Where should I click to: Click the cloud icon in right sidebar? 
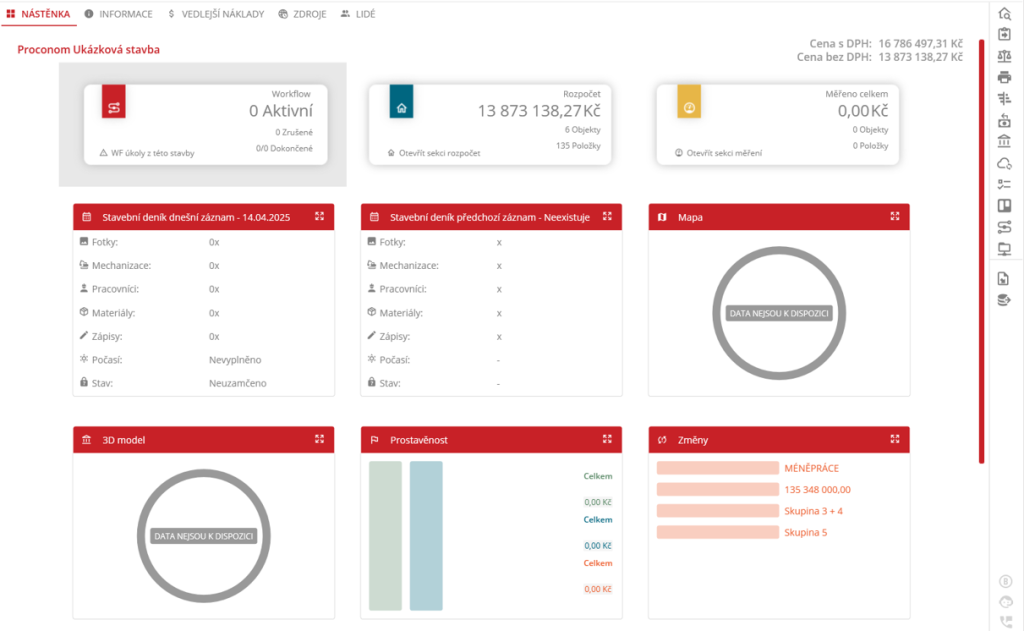click(1005, 163)
